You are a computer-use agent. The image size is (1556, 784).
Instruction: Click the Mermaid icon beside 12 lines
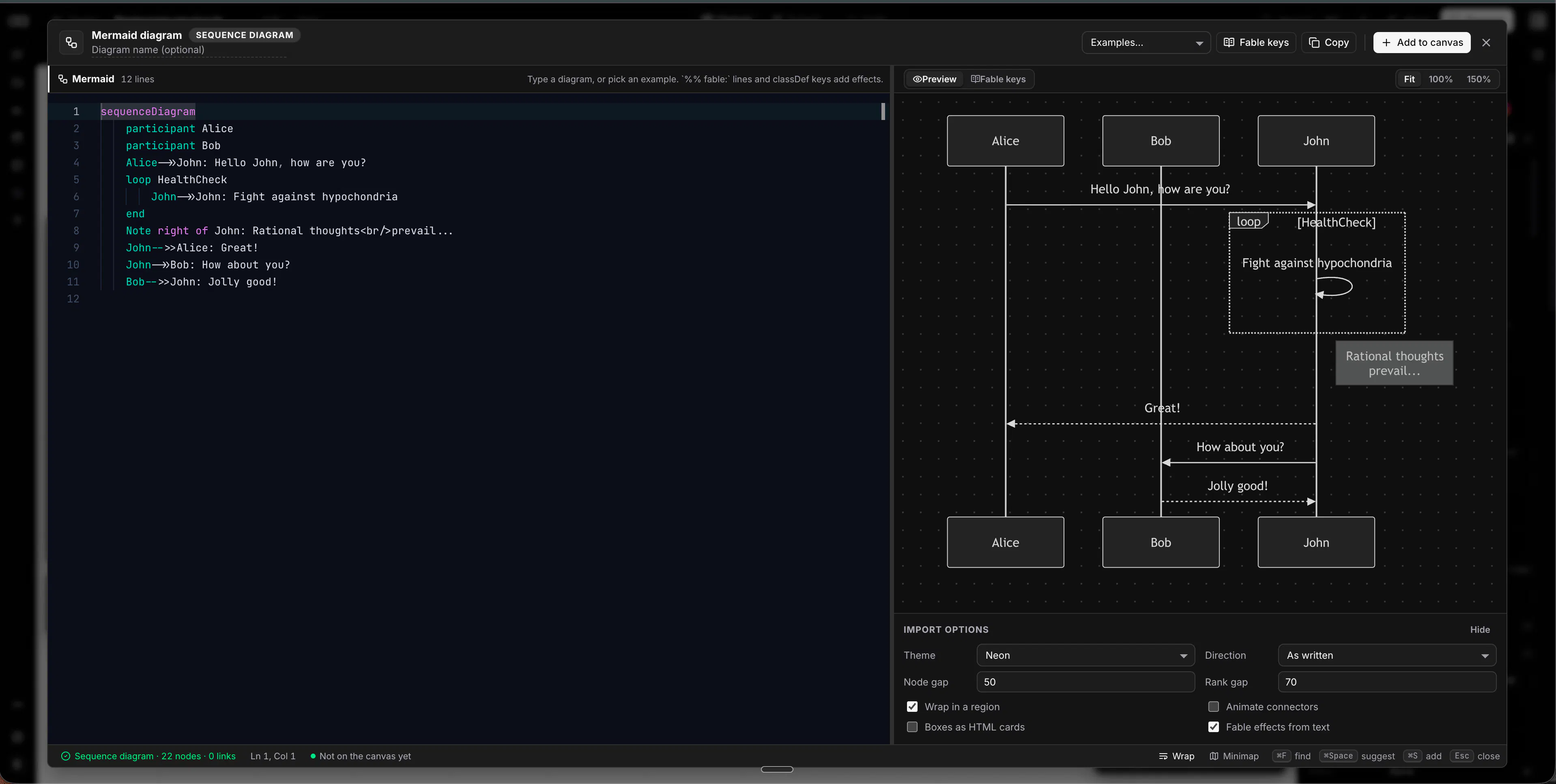pyautogui.click(x=63, y=79)
